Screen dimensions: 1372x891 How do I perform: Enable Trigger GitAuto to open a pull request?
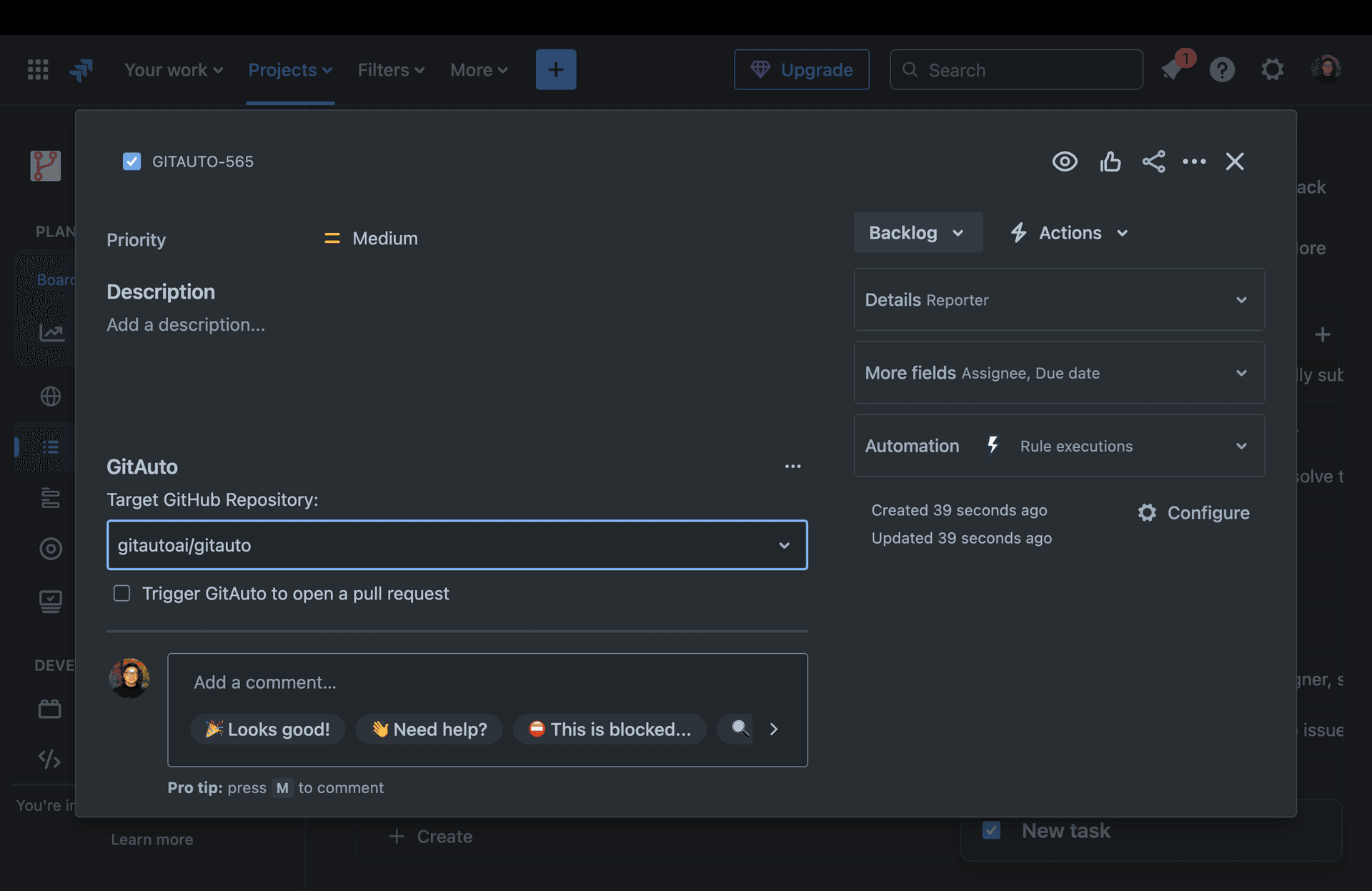[121, 593]
